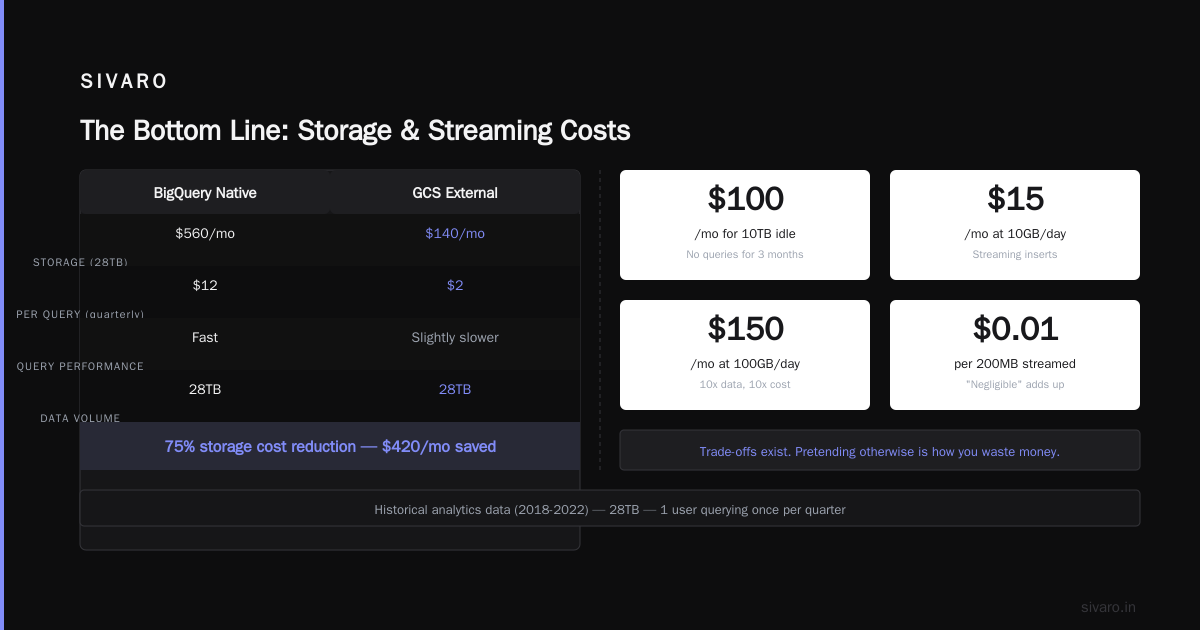Click the $560/mo BigQuery storage cell

[x=205, y=233]
